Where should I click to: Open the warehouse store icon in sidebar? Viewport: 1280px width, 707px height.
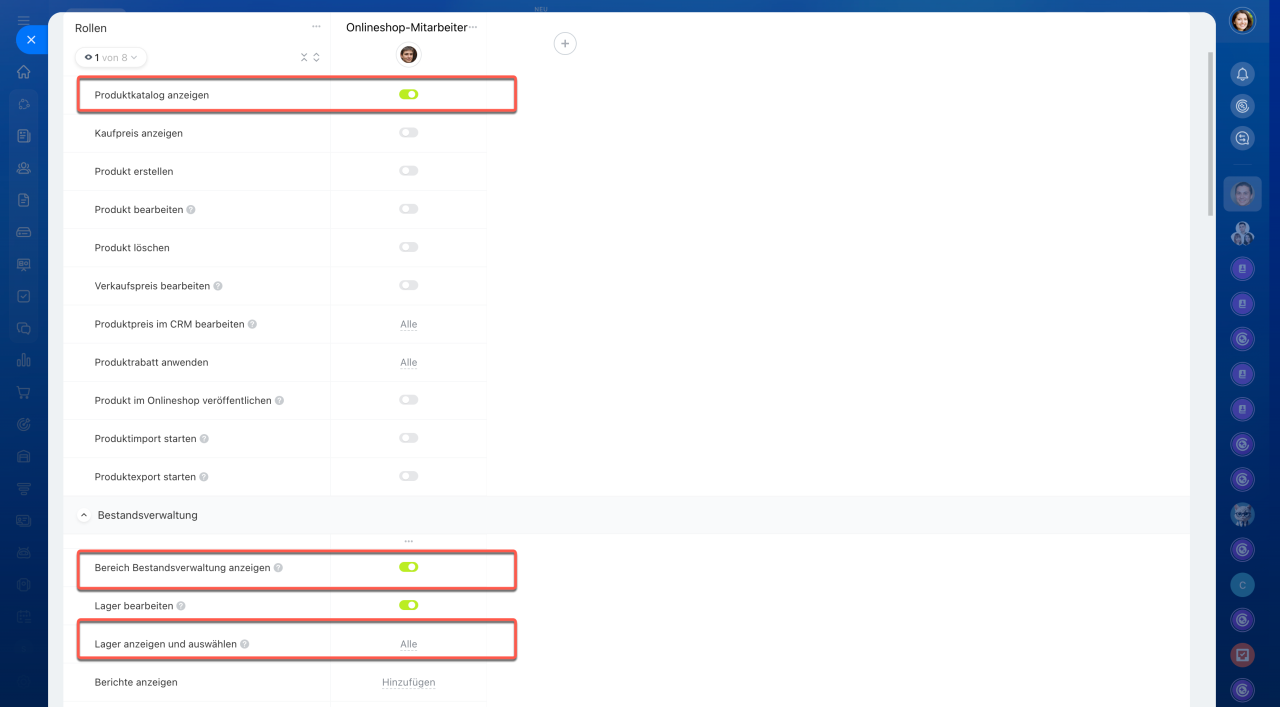pyautogui.click(x=24, y=456)
